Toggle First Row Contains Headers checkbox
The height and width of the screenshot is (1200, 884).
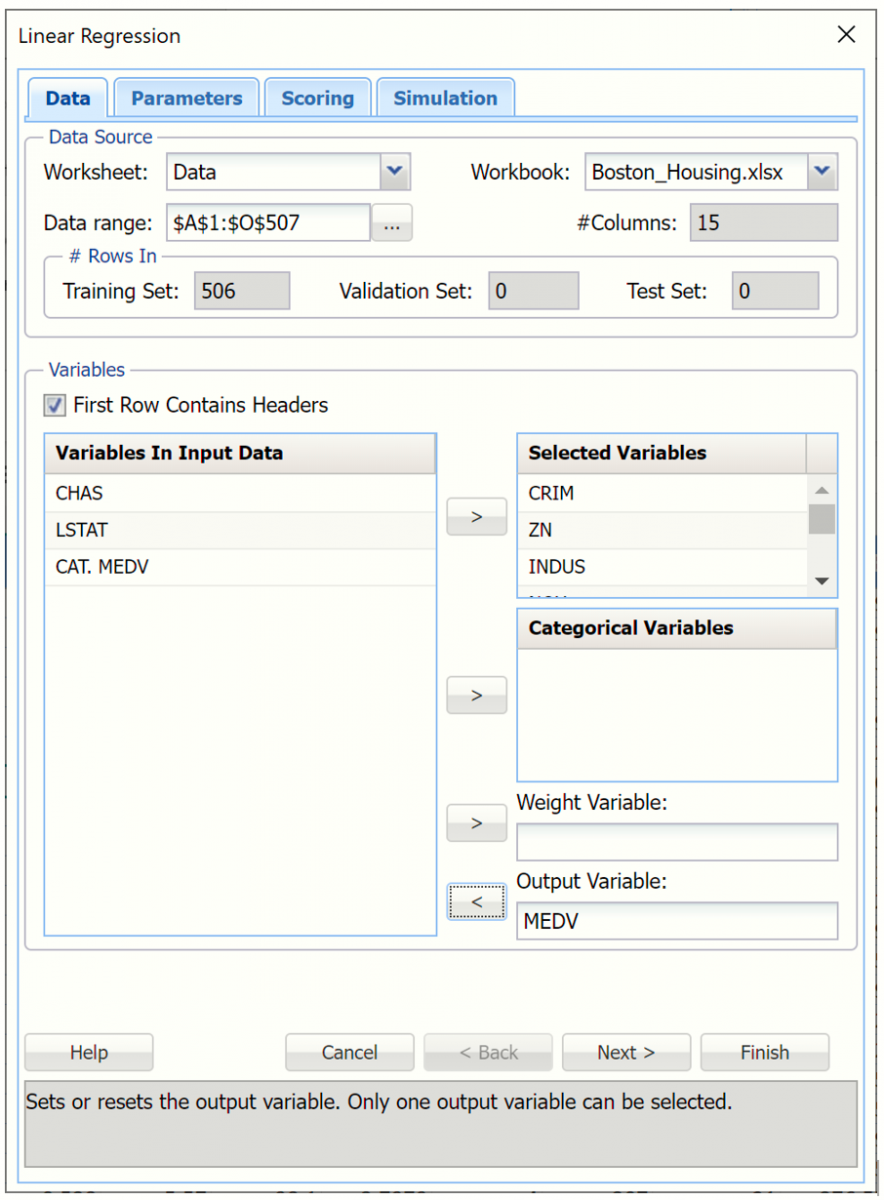[x=55, y=405]
